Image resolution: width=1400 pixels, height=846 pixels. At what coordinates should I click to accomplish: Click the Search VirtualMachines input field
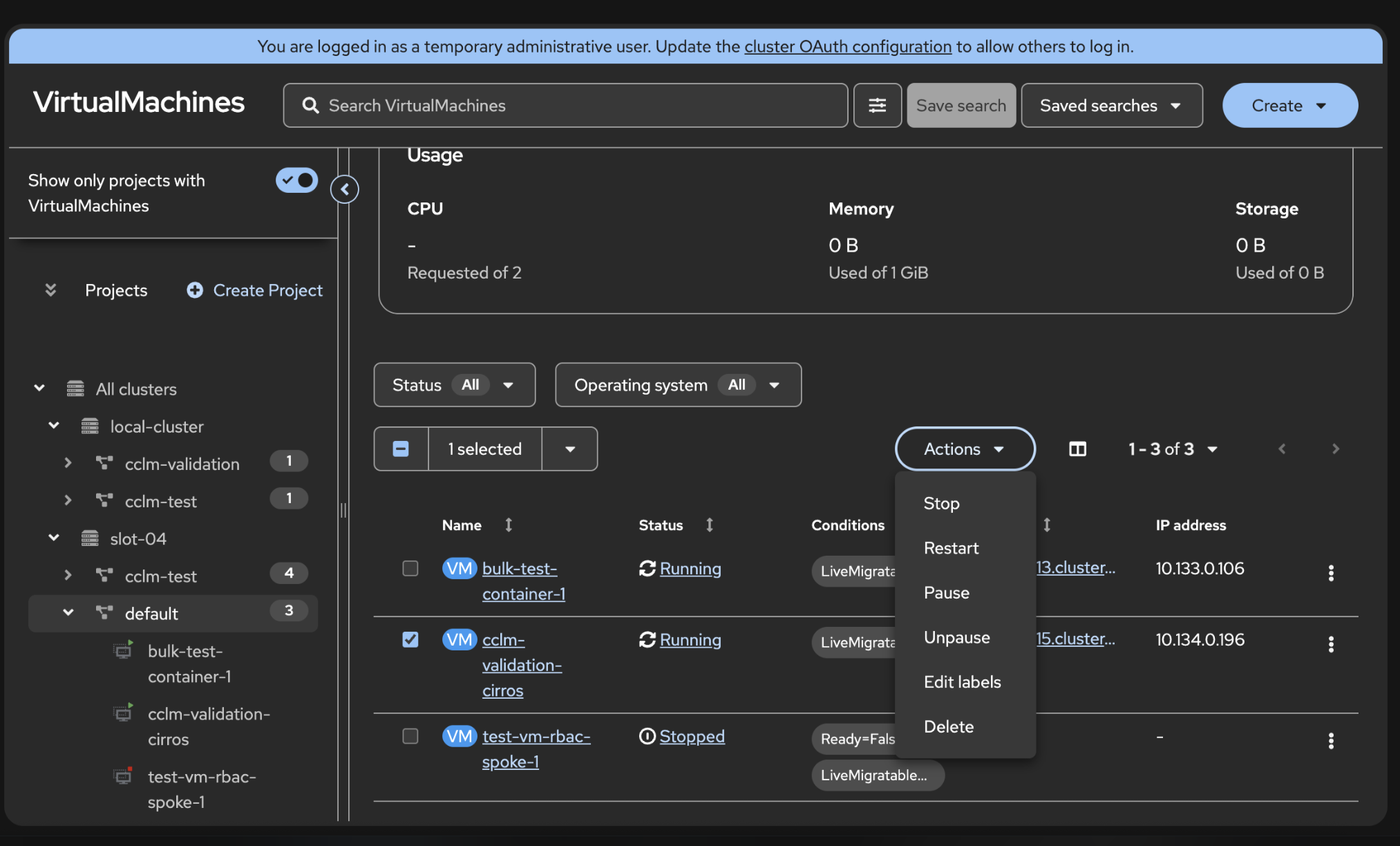click(565, 105)
